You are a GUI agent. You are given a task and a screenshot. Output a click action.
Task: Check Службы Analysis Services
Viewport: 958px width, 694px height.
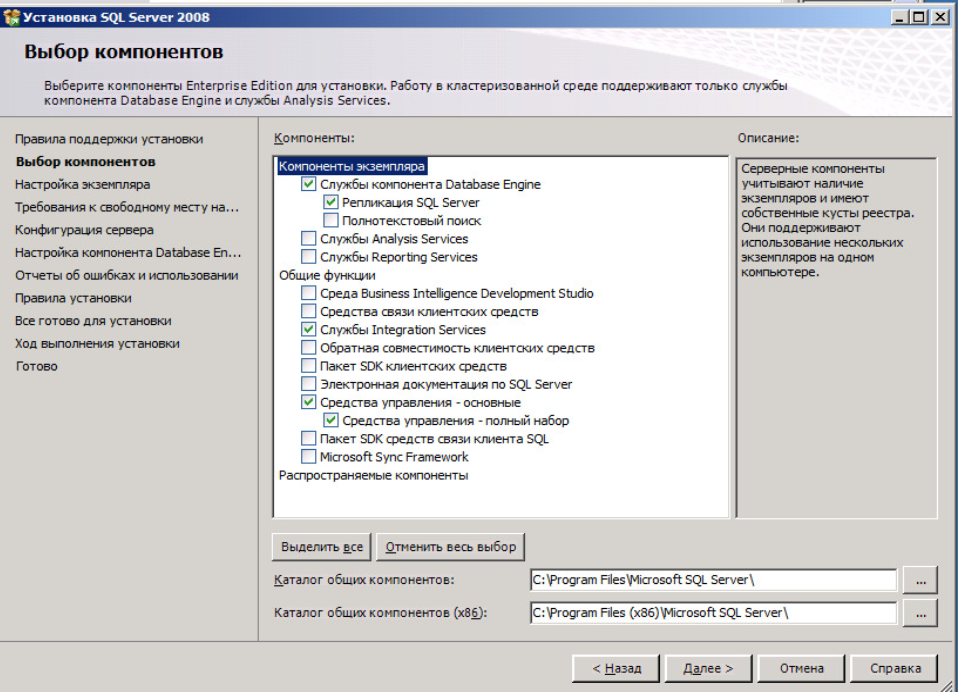click(x=309, y=239)
